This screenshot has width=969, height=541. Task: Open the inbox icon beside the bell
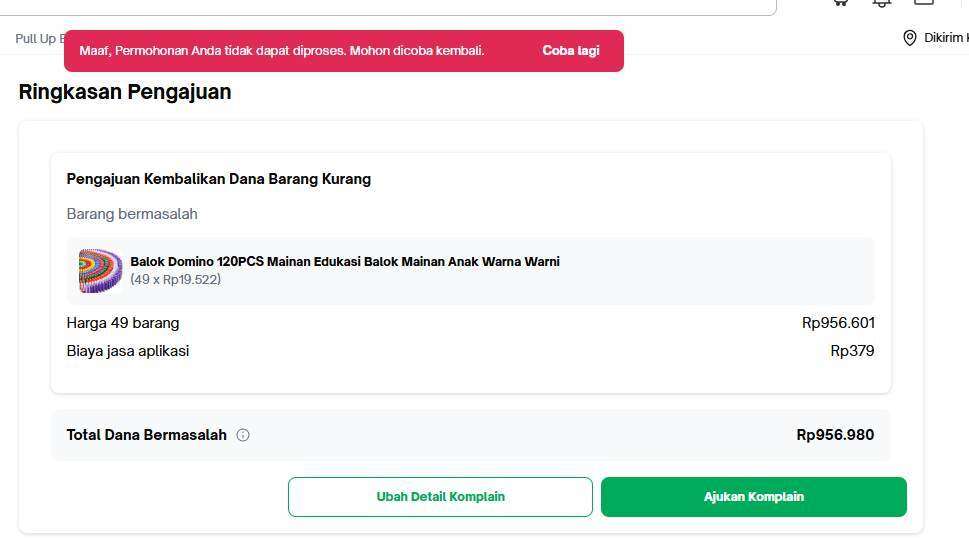(924, 2)
